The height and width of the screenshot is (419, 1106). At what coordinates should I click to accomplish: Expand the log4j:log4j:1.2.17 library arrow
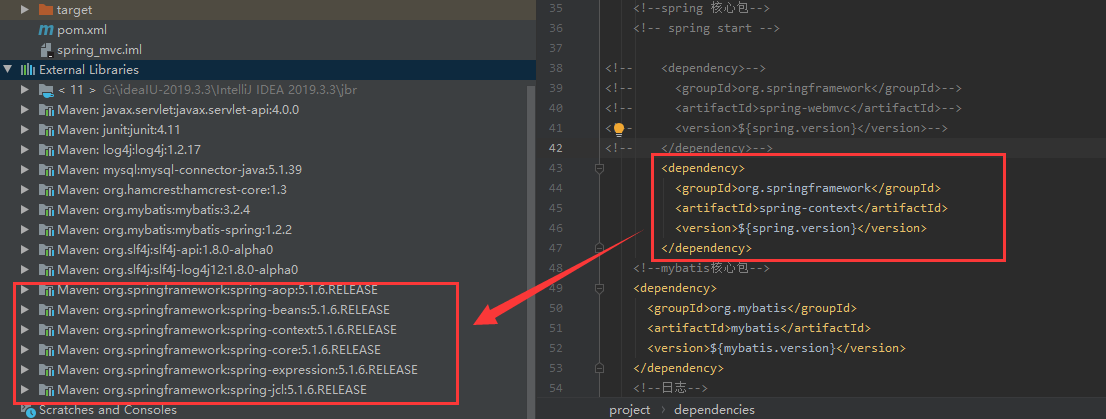(x=25, y=150)
